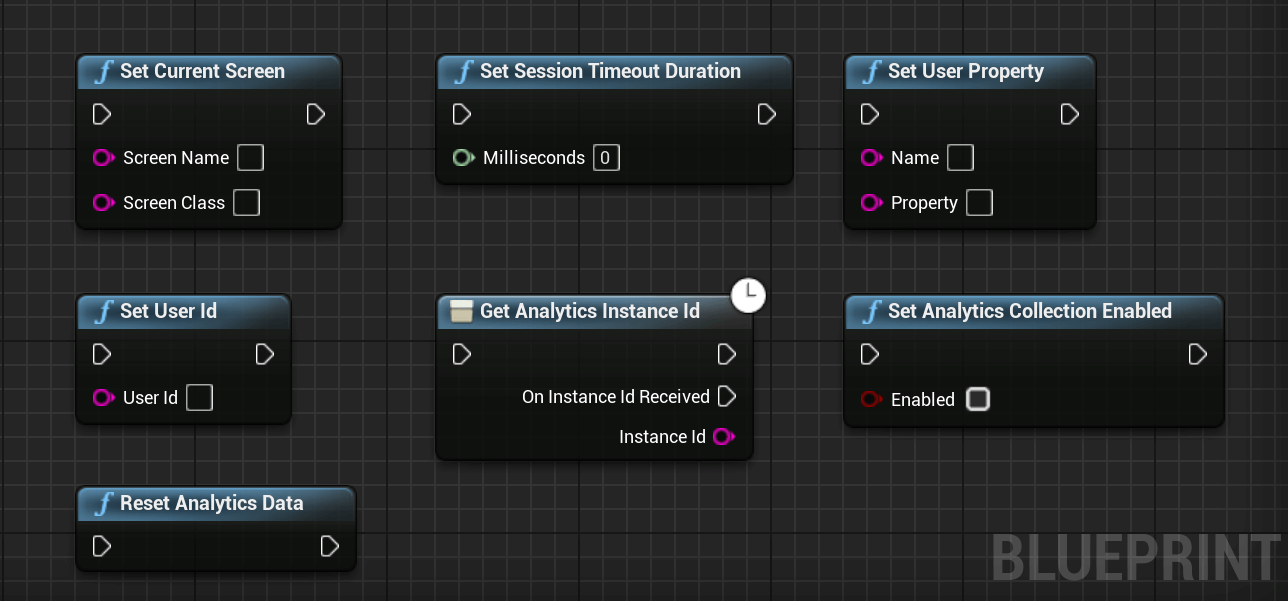Click output exec pin on Set User Id
Viewport: 1288px width, 601px height.
tap(265, 354)
